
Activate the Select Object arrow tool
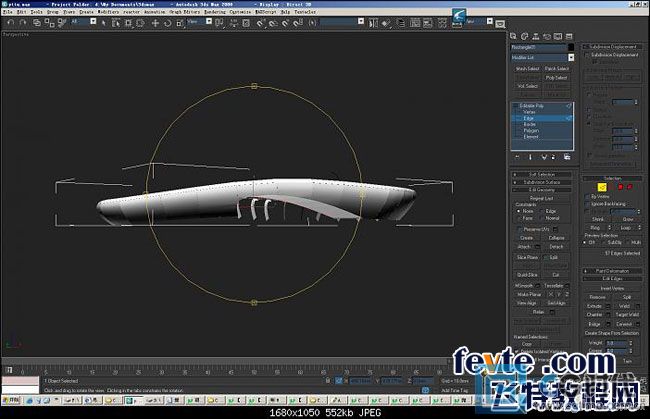[104, 23]
